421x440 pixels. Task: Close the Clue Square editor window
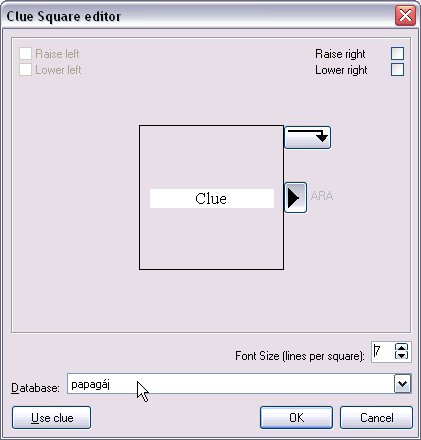[405, 15]
